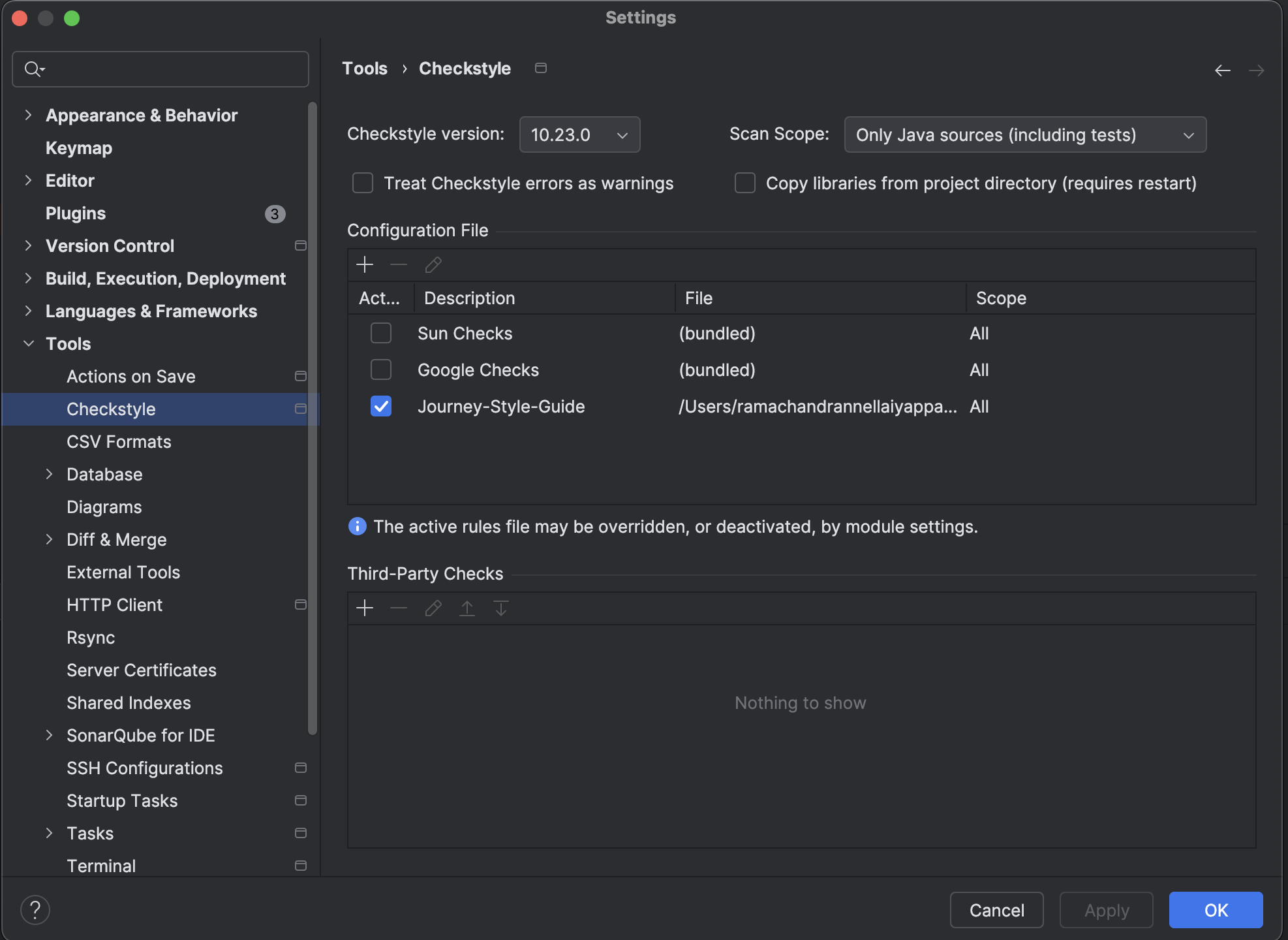The image size is (1288, 940).
Task: Click the Cancel button
Action: (996, 910)
